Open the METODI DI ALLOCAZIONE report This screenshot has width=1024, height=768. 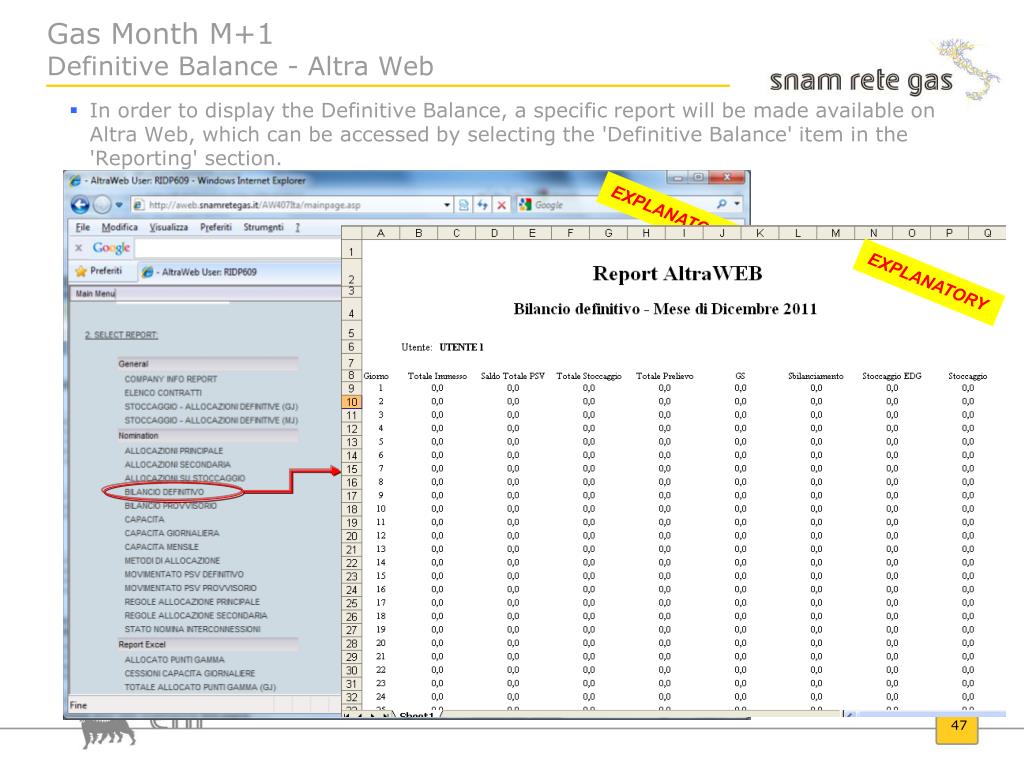click(x=172, y=560)
